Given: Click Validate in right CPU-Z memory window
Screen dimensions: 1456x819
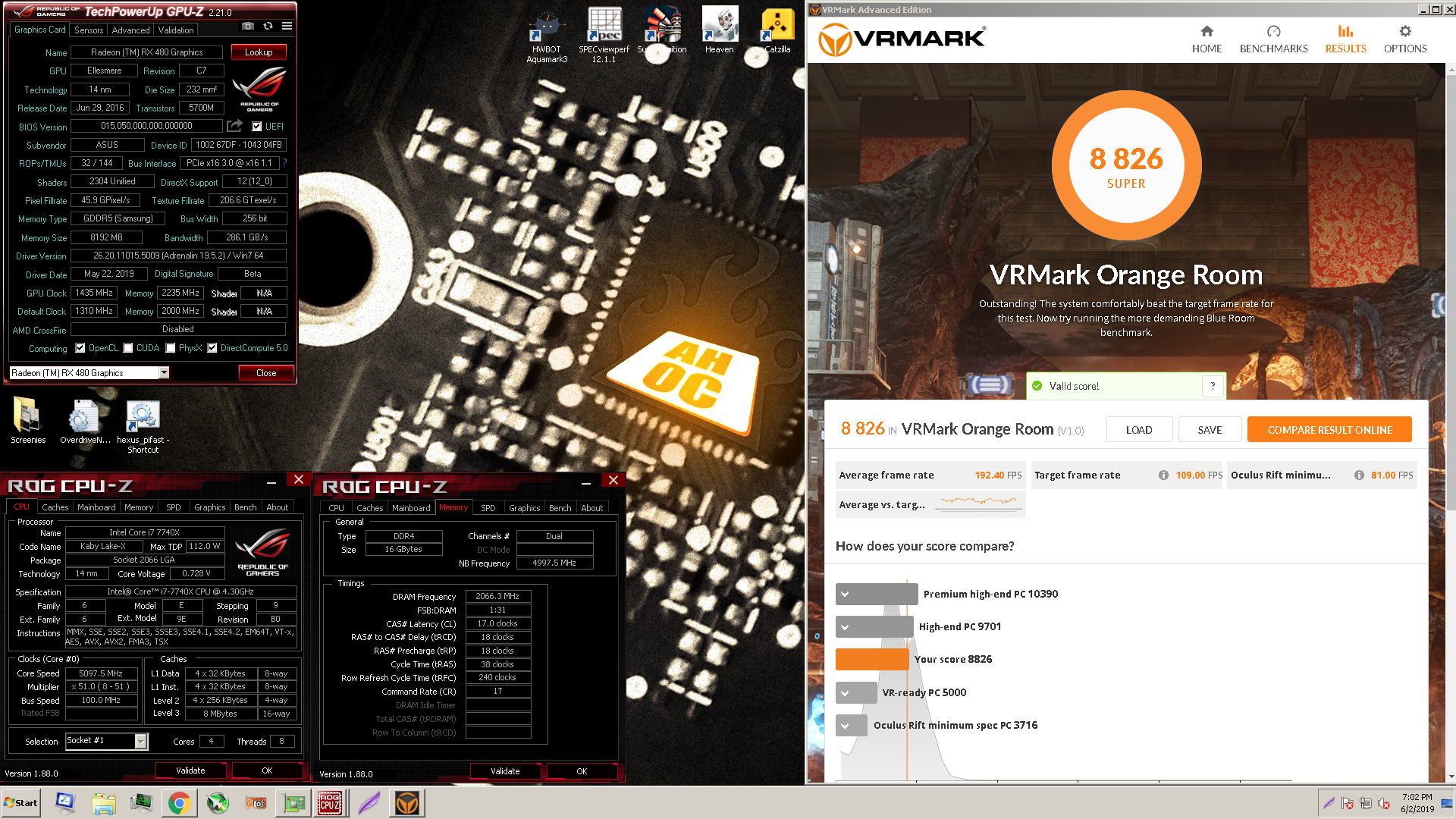Looking at the screenshot, I should 505,771.
